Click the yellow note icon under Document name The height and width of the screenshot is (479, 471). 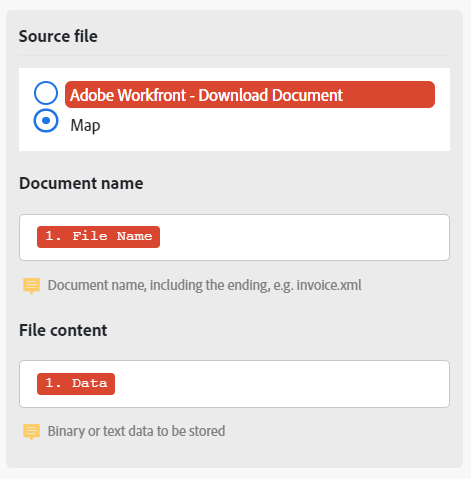pos(31,286)
